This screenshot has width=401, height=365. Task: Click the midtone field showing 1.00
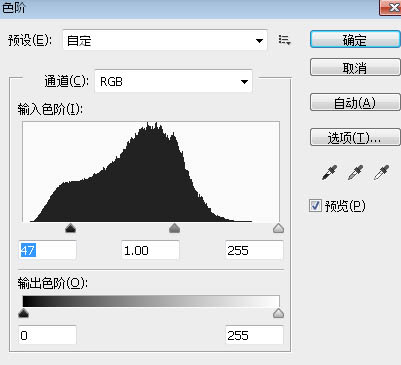click(150, 250)
